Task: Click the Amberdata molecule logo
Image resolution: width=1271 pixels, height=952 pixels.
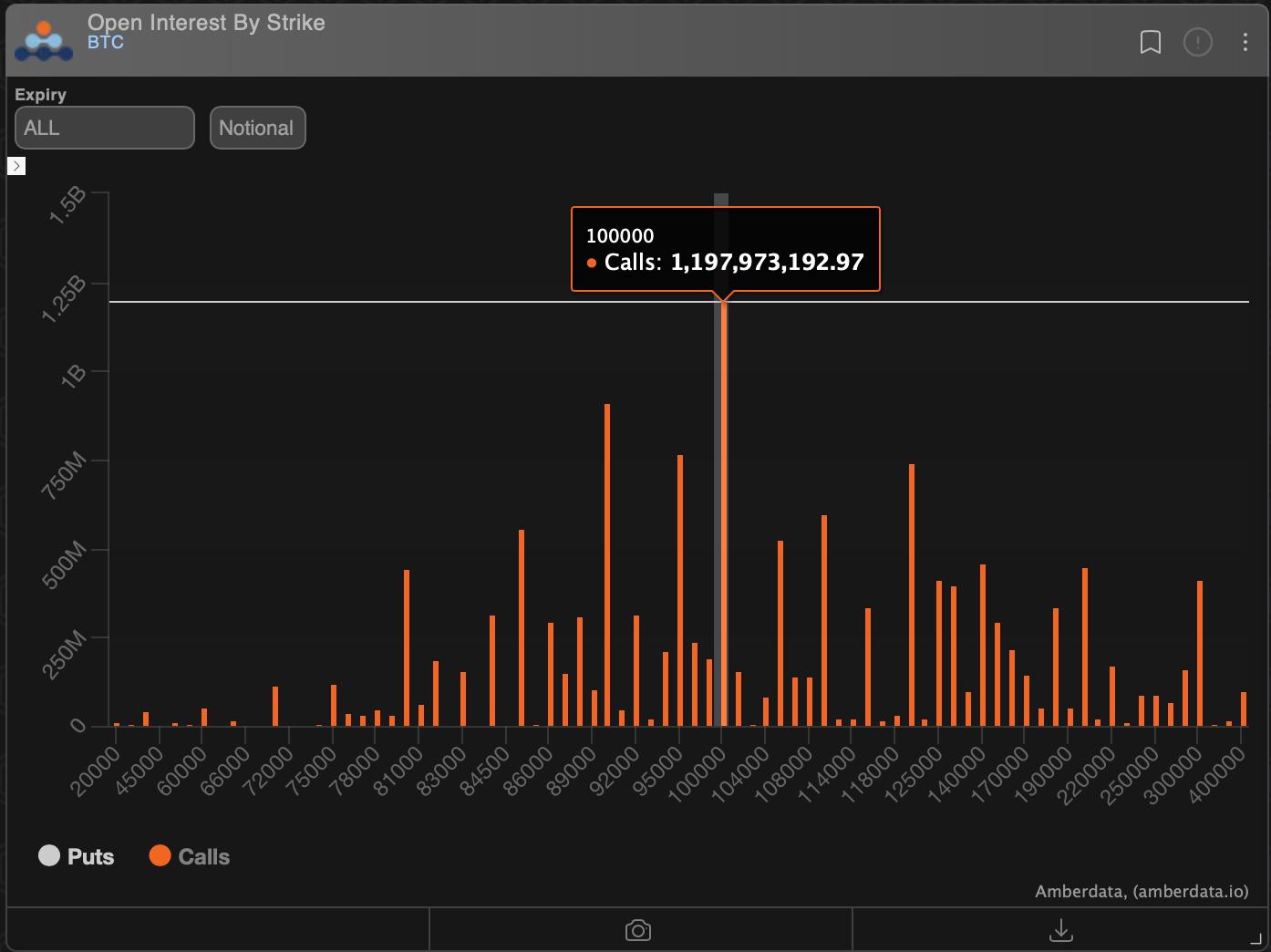Action: 44,40
